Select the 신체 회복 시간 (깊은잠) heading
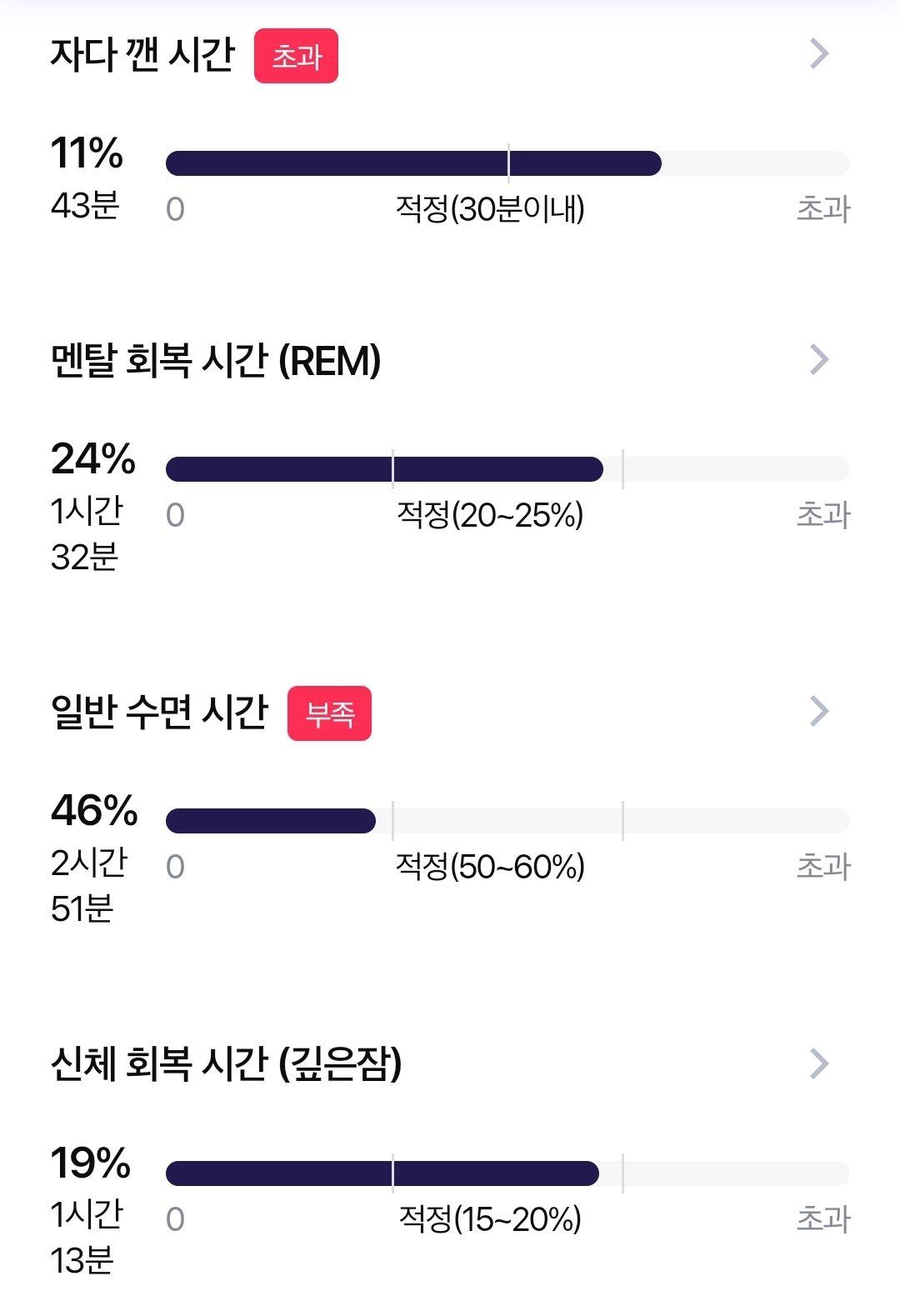Screen dimensions: 900x1316 (227, 1064)
